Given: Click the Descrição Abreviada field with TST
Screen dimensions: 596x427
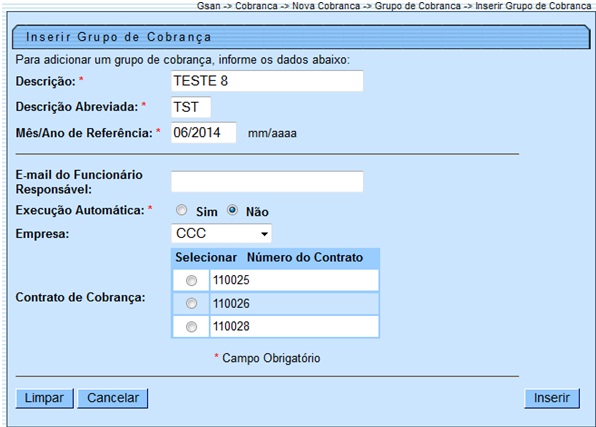Looking at the screenshot, I should pyautogui.click(x=191, y=107).
